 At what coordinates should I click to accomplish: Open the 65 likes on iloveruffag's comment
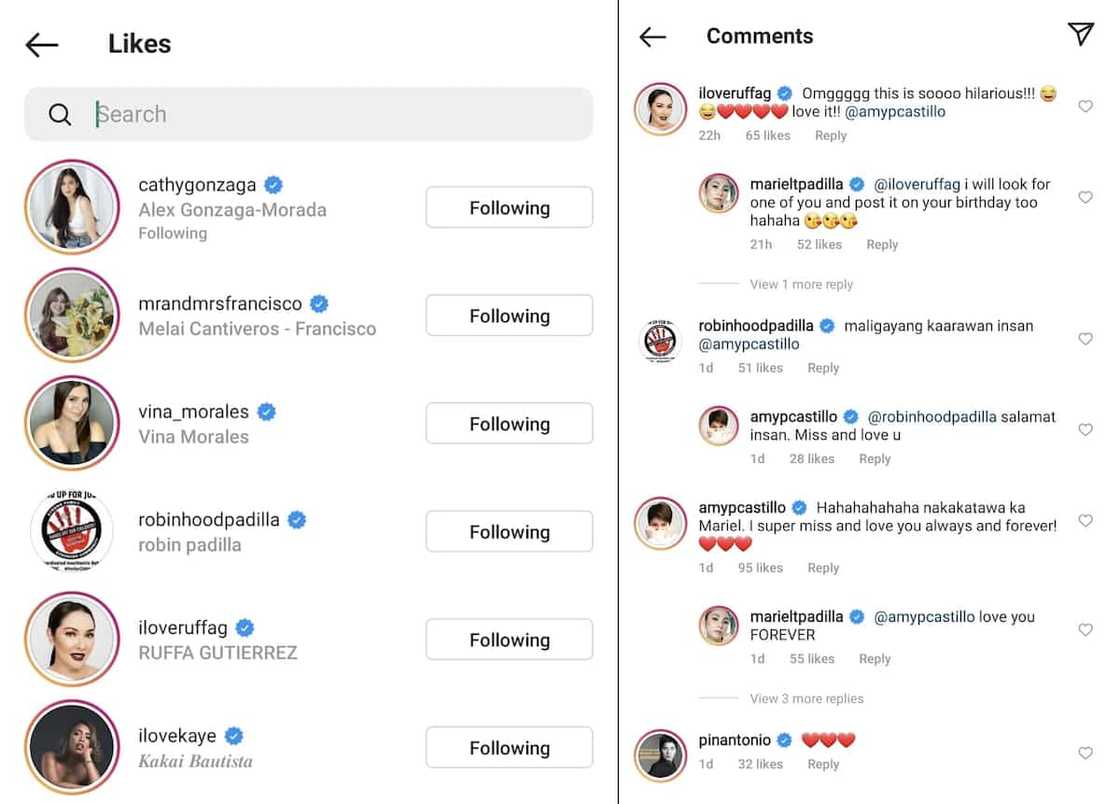click(767, 135)
